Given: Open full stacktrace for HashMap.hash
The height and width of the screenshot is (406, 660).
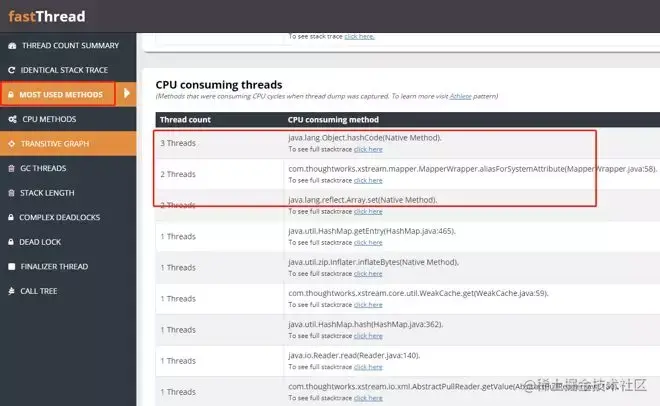Looking at the screenshot, I should [x=368, y=336].
